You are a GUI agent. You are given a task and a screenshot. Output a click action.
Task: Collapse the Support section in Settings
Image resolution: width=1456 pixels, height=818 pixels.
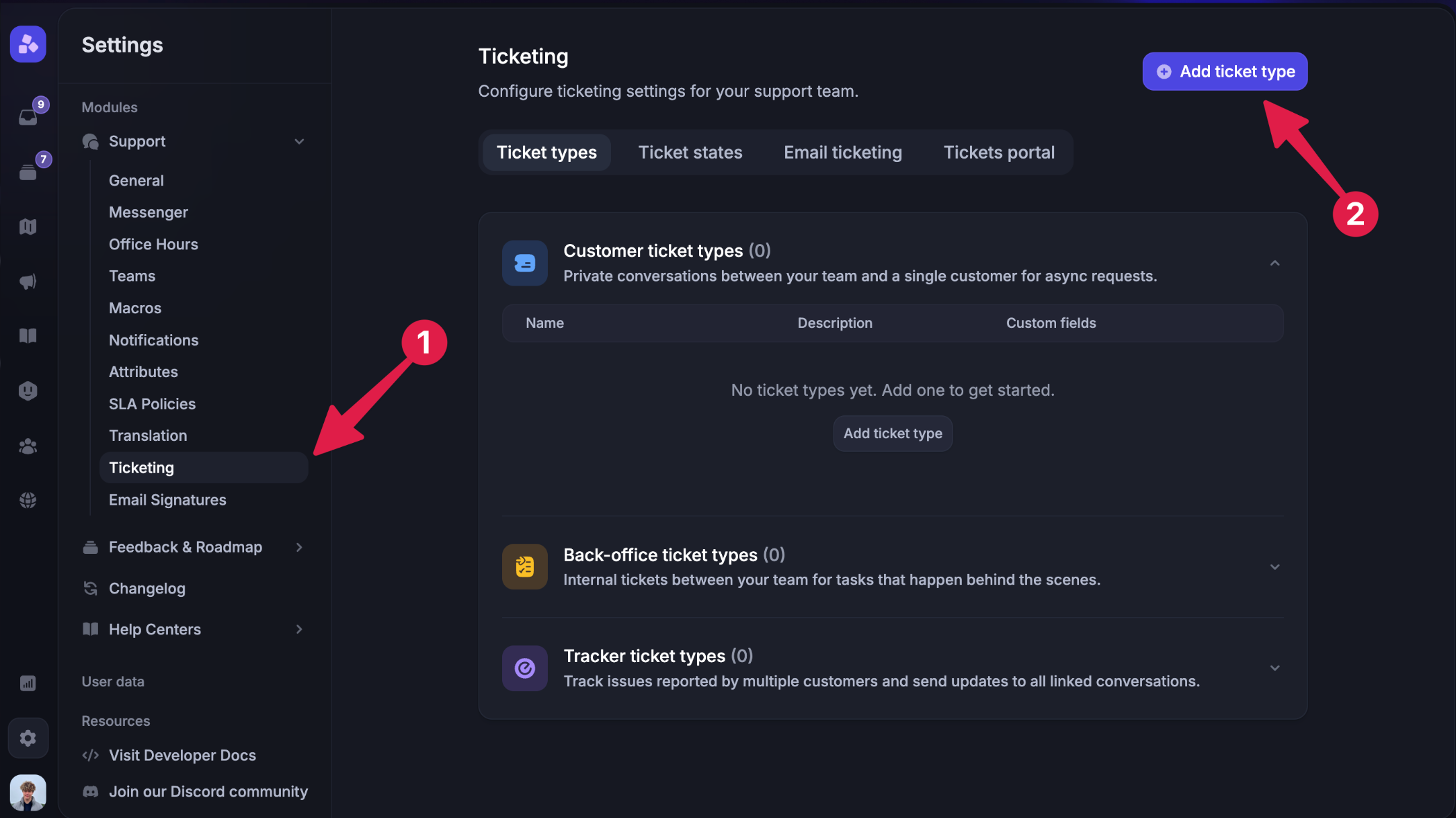[x=300, y=141]
